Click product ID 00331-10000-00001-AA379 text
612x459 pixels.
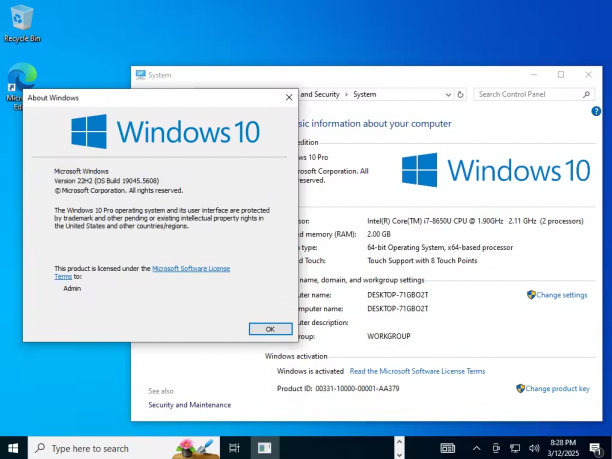tap(357, 389)
